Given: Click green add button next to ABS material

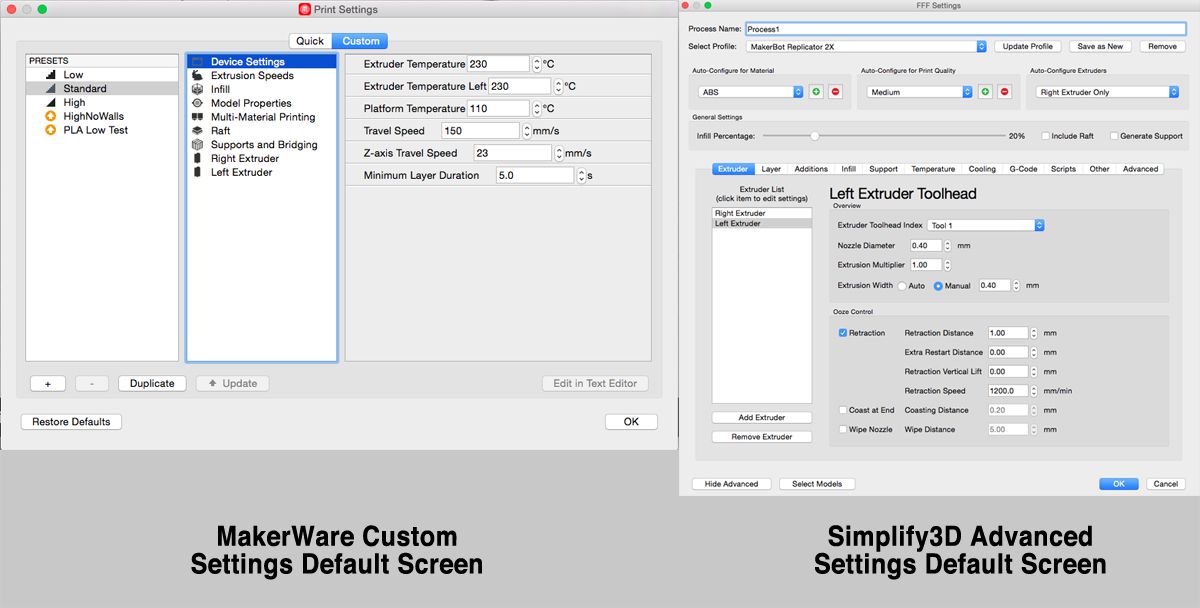Looking at the screenshot, I should click(816, 92).
